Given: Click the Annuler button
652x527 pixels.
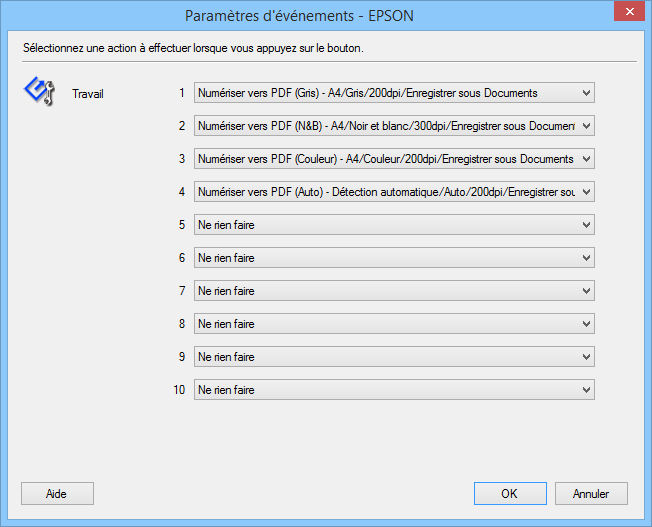Looking at the screenshot, I should (x=591, y=494).
